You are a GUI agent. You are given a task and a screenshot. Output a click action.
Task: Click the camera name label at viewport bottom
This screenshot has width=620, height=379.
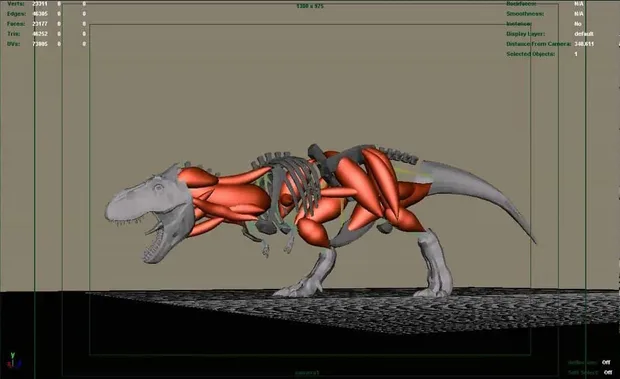pyautogui.click(x=307, y=373)
